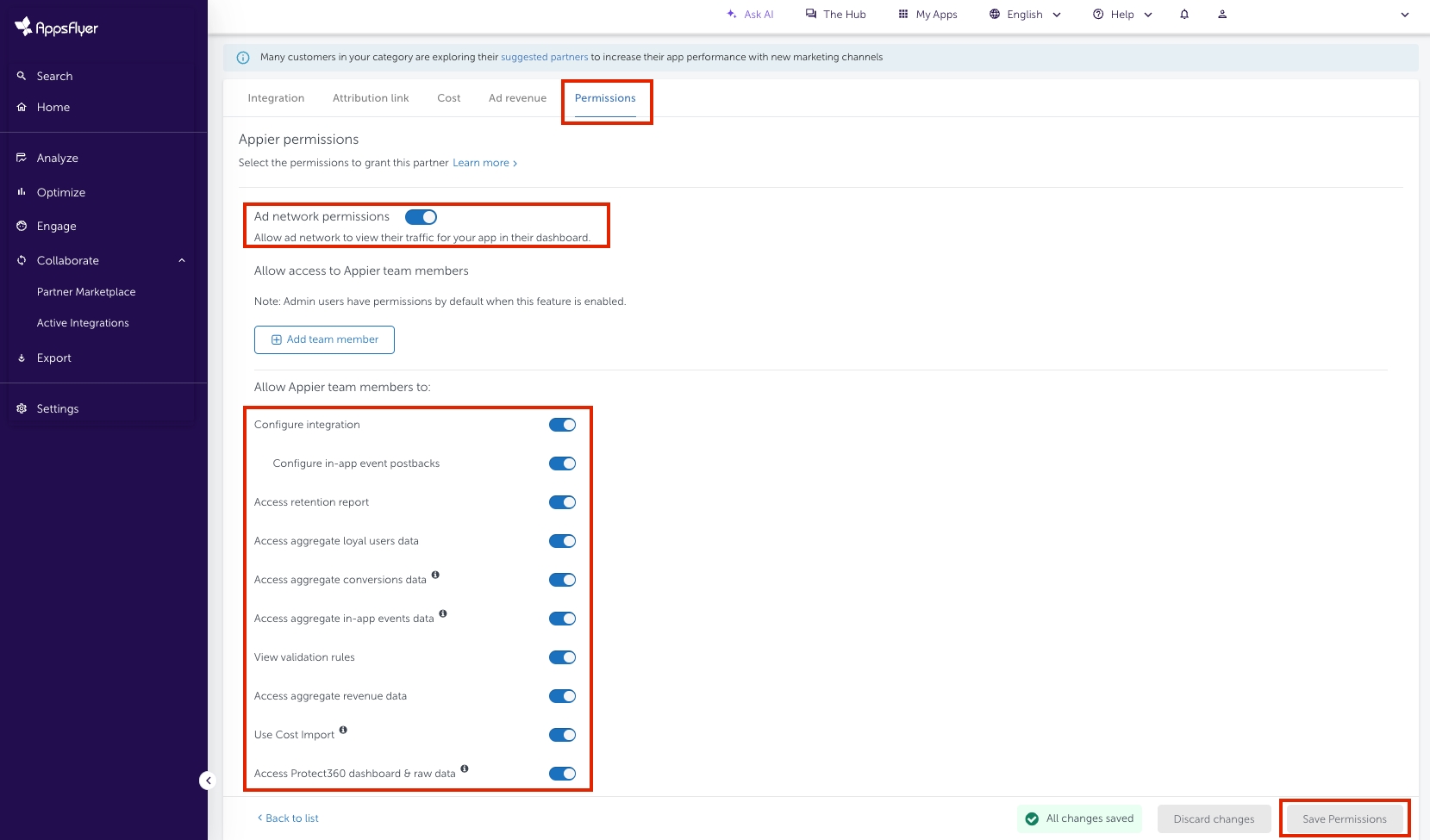The image size is (1430, 840).
Task: Click info icon beside Access aggregate conversions data
Action: point(435,575)
